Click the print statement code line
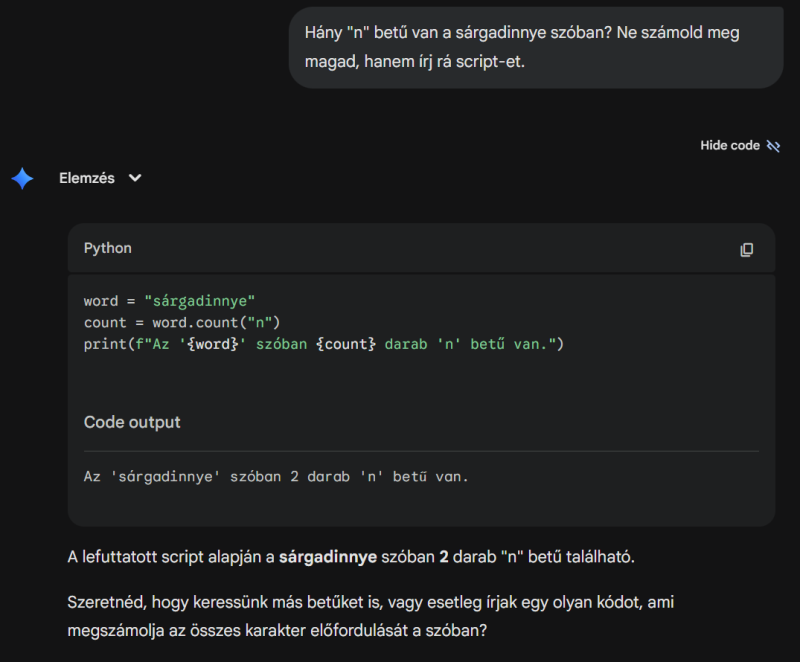This screenshot has width=800, height=662. tap(324, 344)
